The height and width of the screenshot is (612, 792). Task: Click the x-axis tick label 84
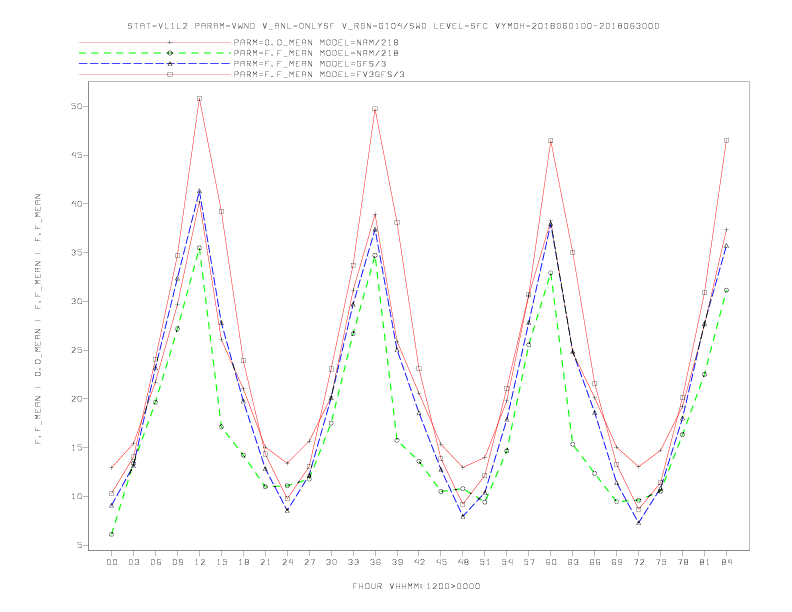point(726,562)
